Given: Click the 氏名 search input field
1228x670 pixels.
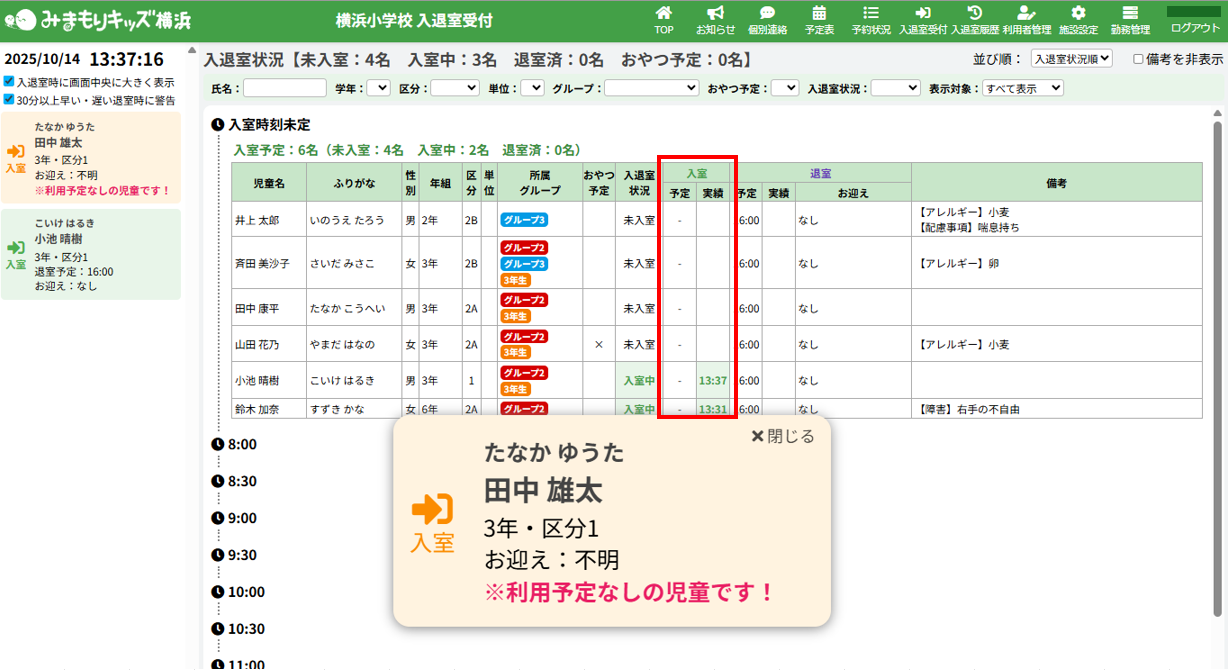Looking at the screenshot, I should (285, 88).
